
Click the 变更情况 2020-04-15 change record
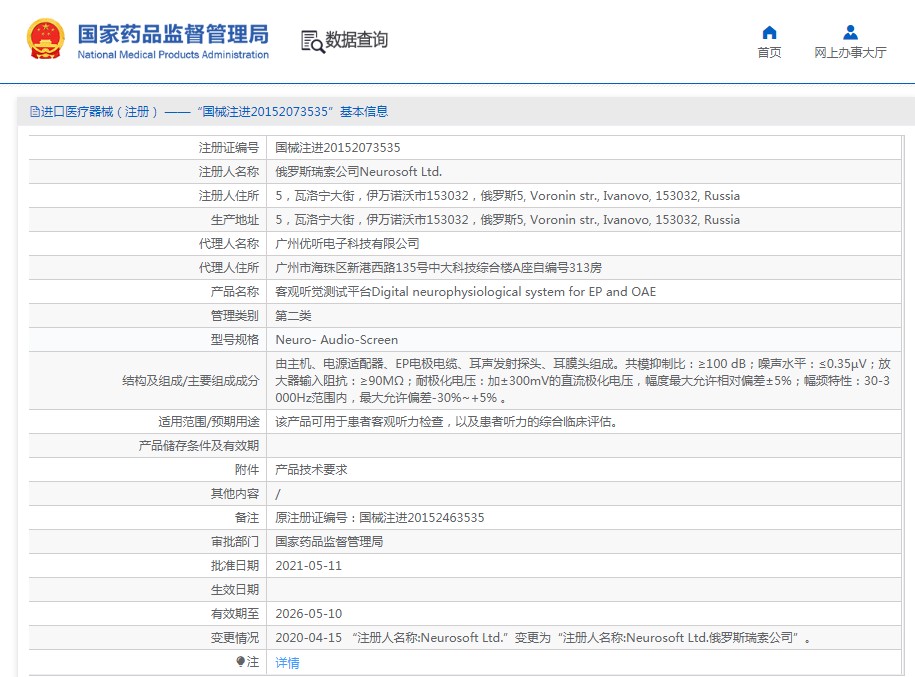pos(543,638)
